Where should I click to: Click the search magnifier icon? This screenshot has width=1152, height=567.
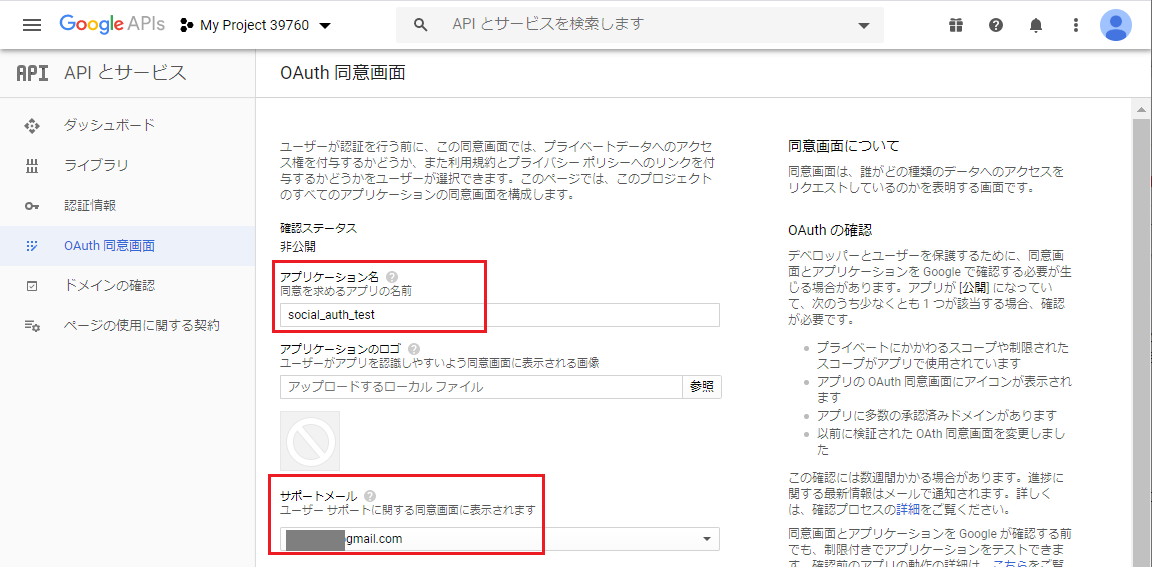420,25
